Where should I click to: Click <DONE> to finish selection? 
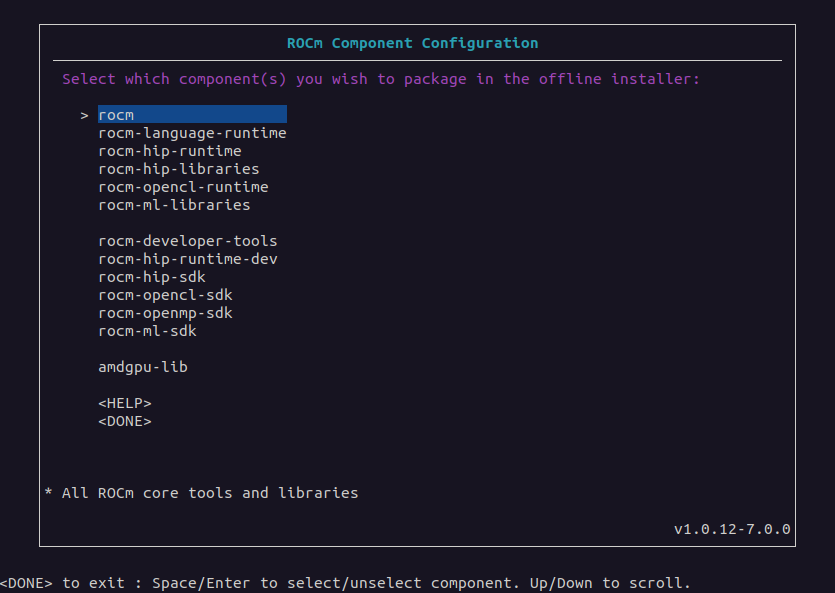[x=125, y=421]
